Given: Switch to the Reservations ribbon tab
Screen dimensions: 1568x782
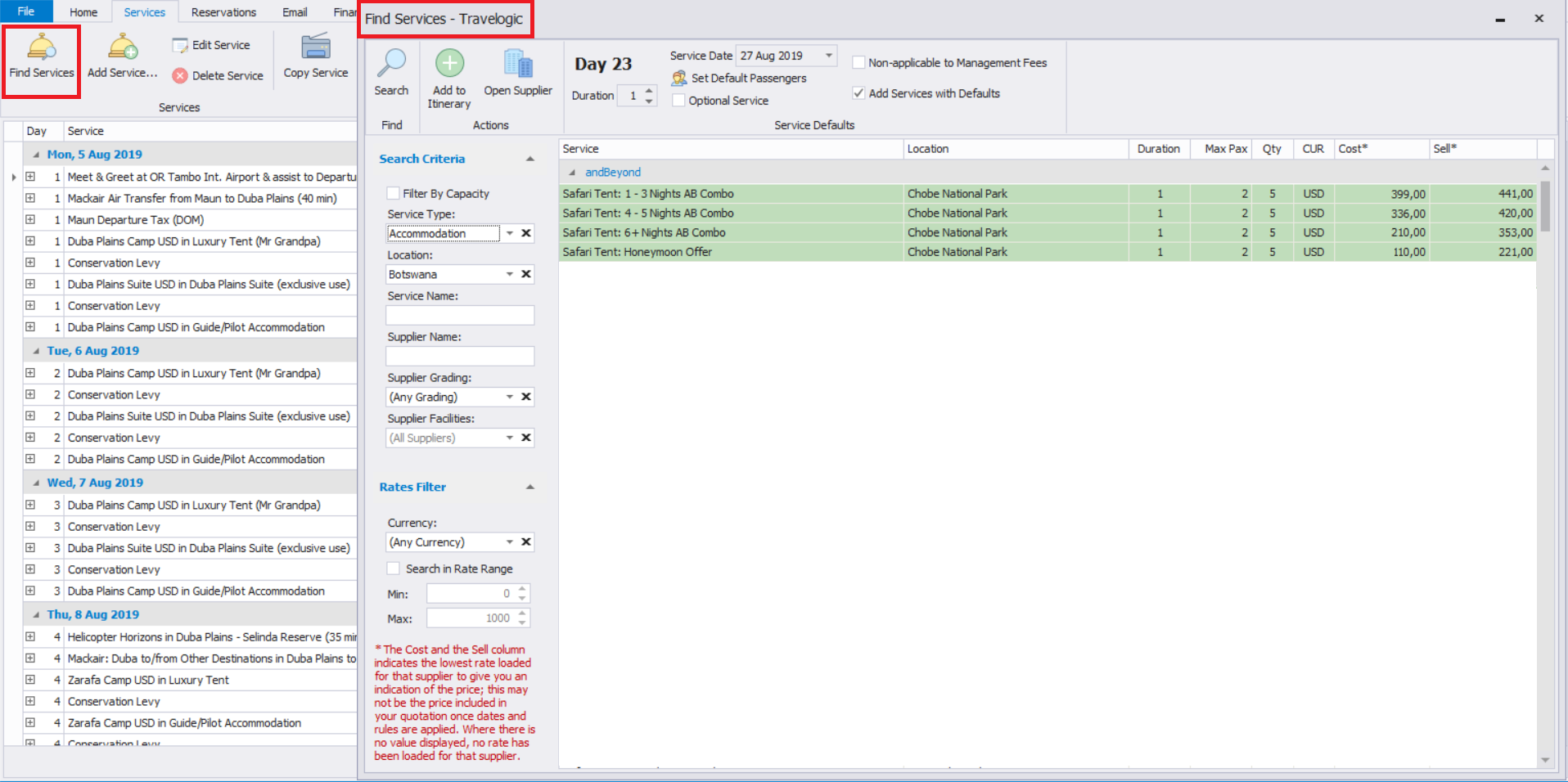Looking at the screenshot, I should [x=223, y=12].
